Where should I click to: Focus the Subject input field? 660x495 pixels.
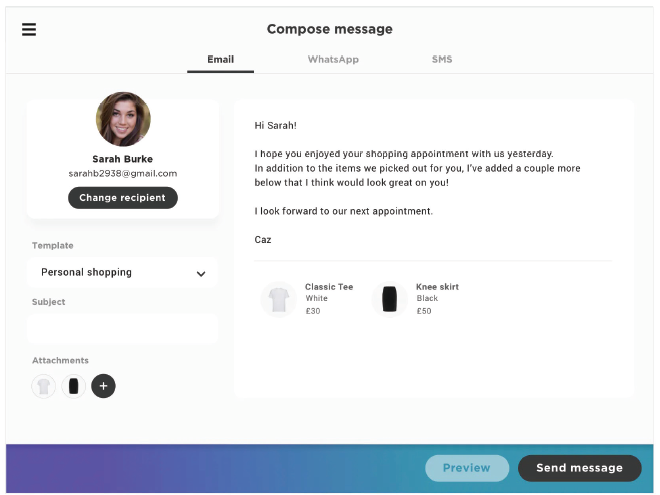click(x=122, y=329)
